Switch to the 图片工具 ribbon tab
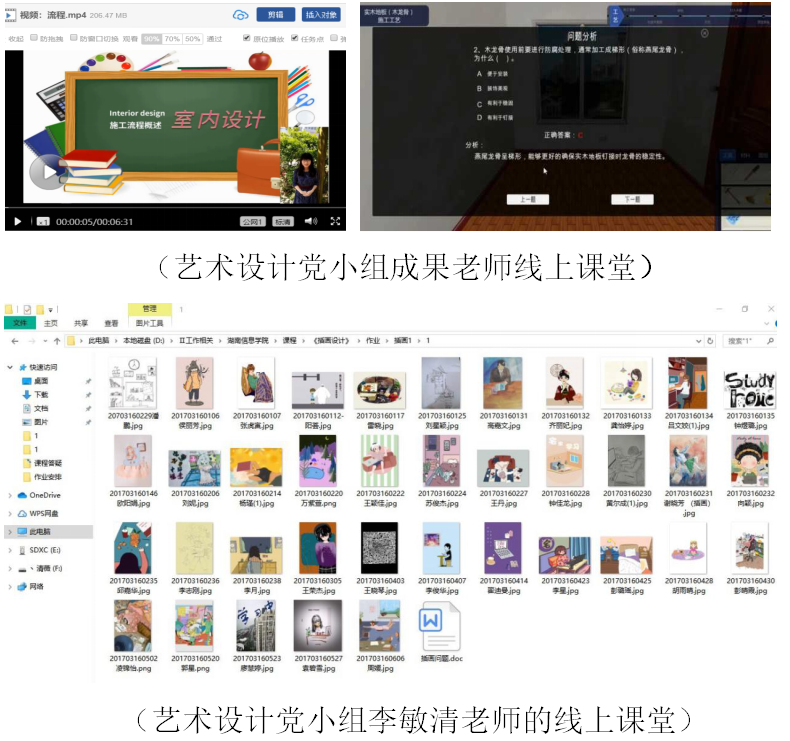Viewport: 790px width, 741px height. click(150, 323)
